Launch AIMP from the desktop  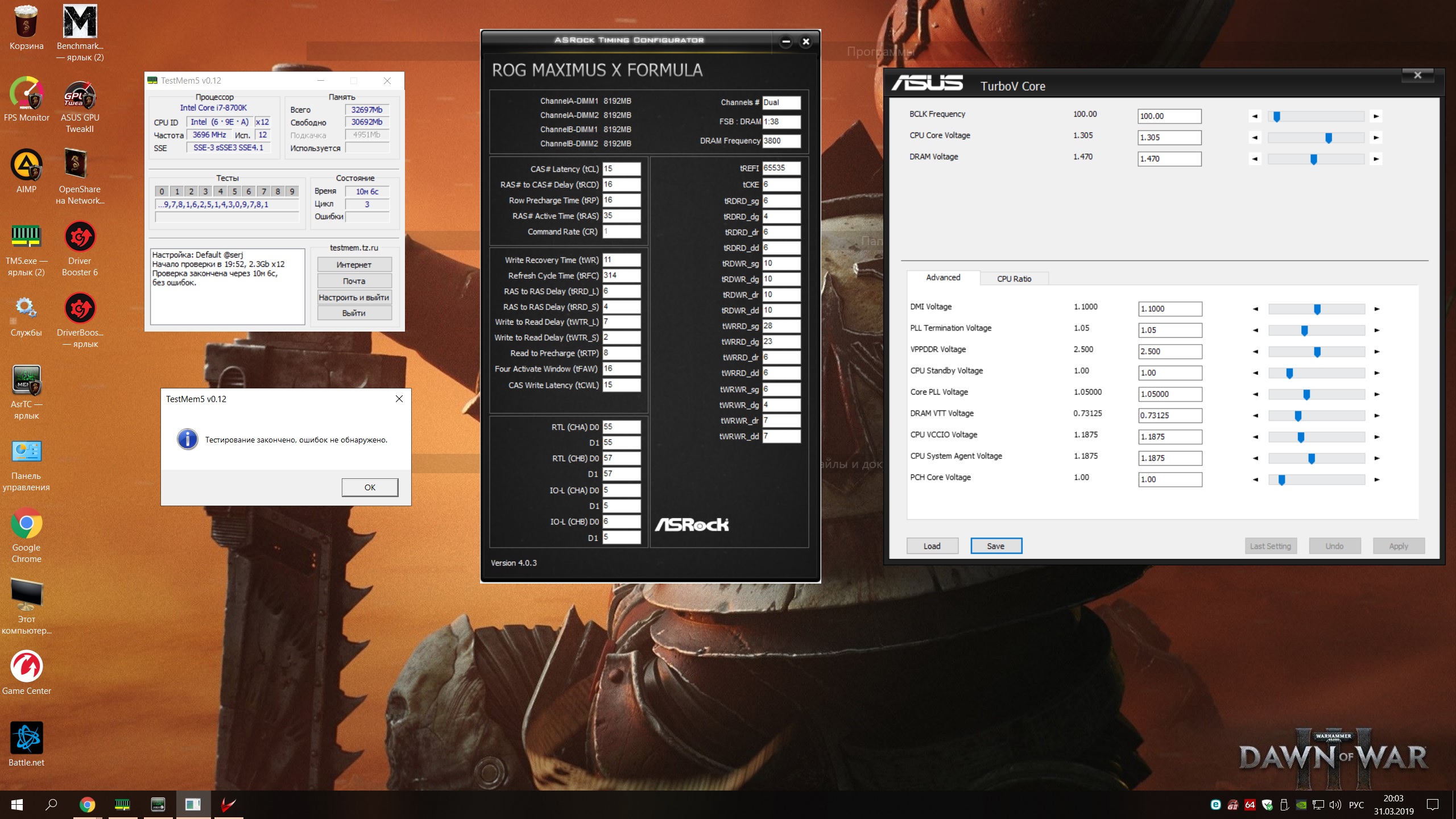click(26, 166)
